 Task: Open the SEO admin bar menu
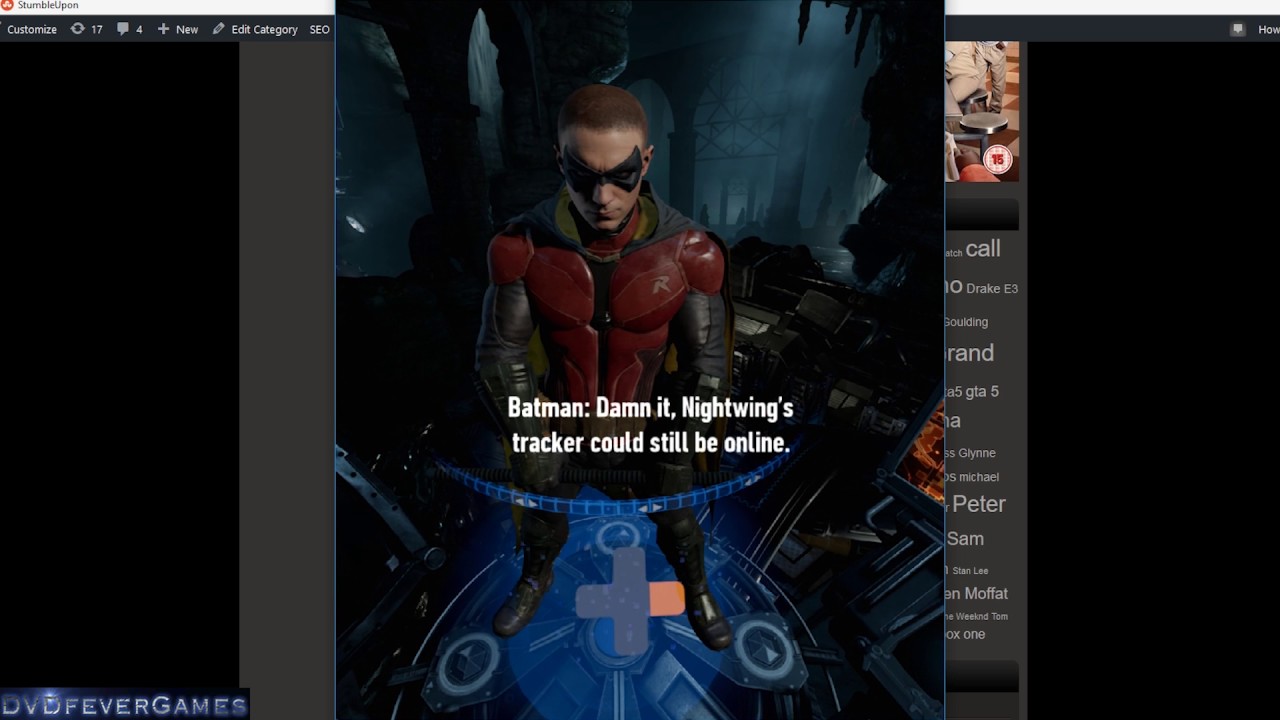(319, 29)
